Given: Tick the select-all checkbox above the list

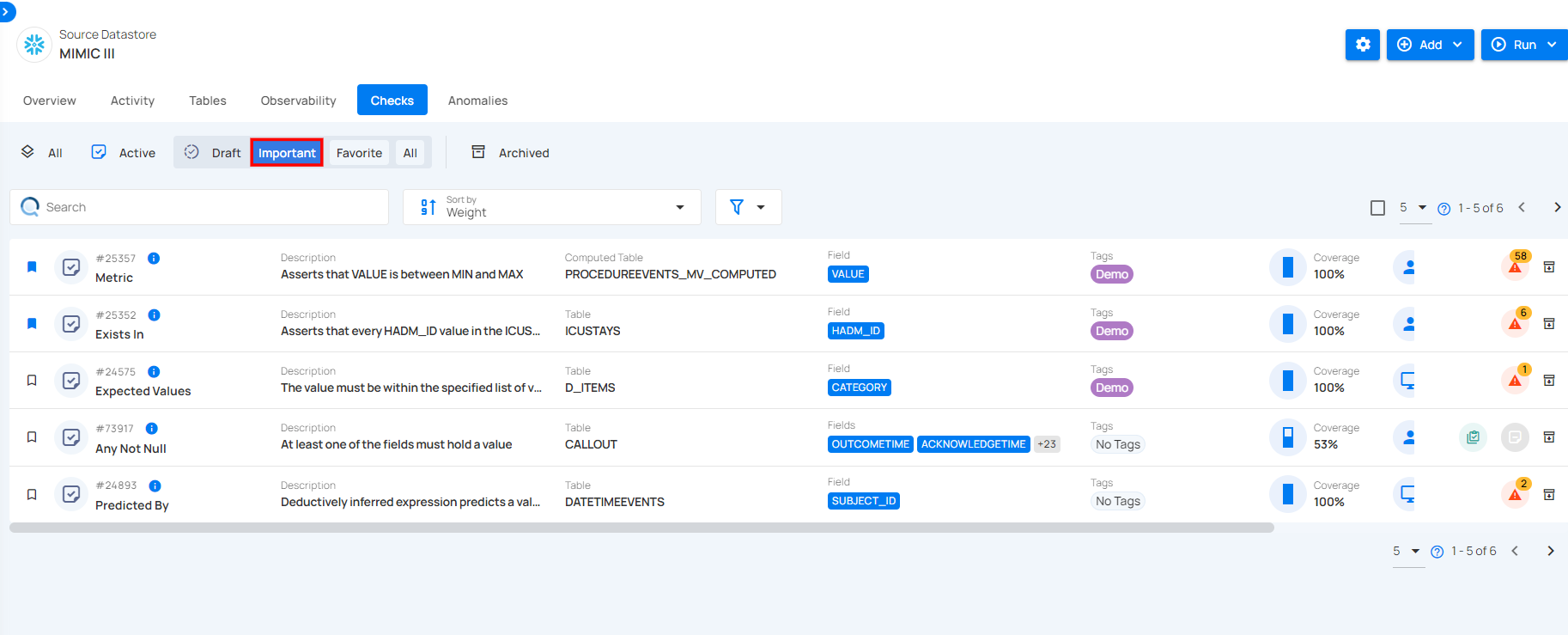Looking at the screenshot, I should coord(1378,208).
